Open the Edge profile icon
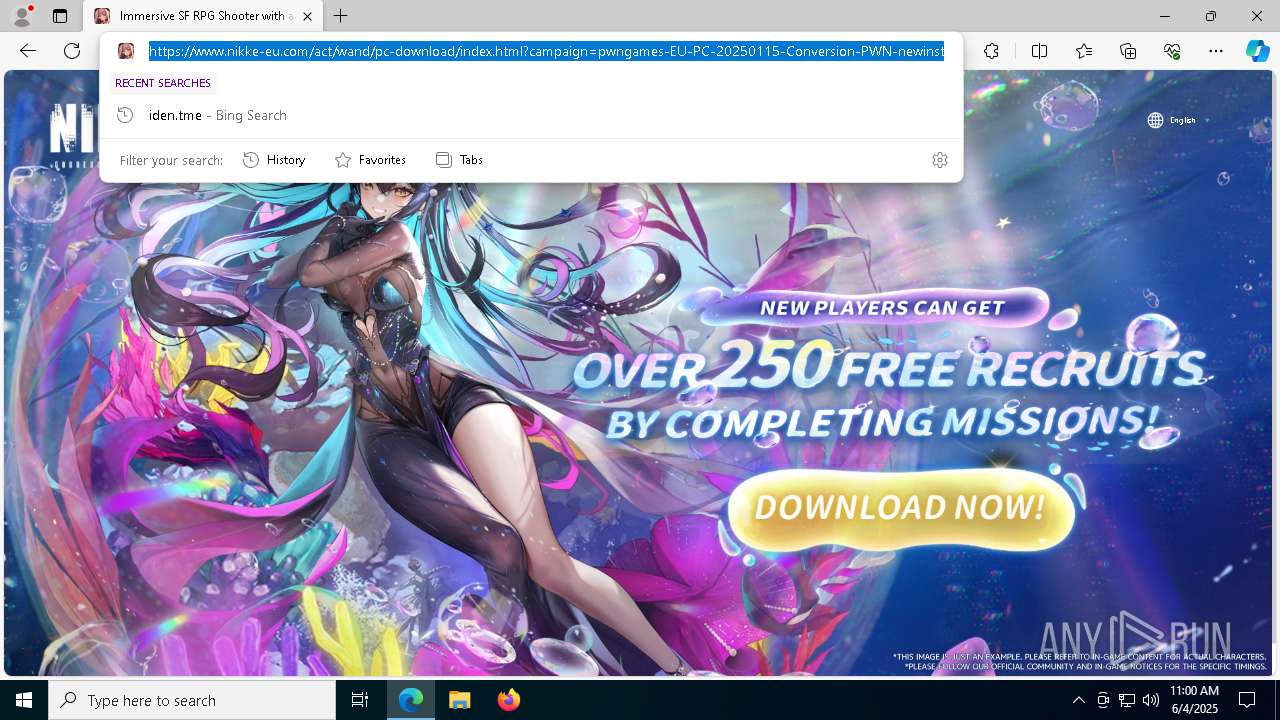This screenshot has height=720, width=1280. point(22,16)
